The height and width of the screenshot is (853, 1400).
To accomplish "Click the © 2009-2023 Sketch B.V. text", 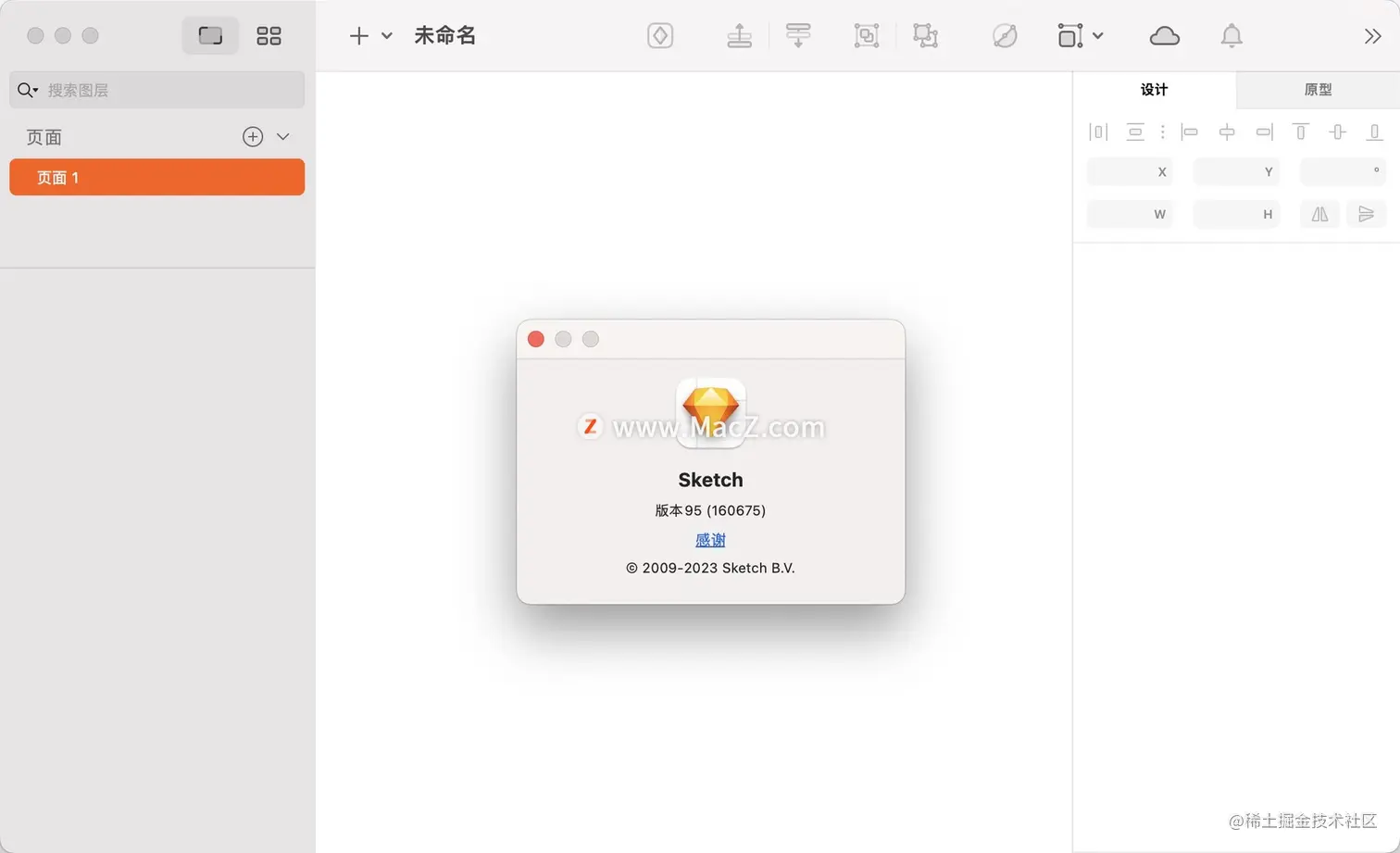I will (710, 568).
